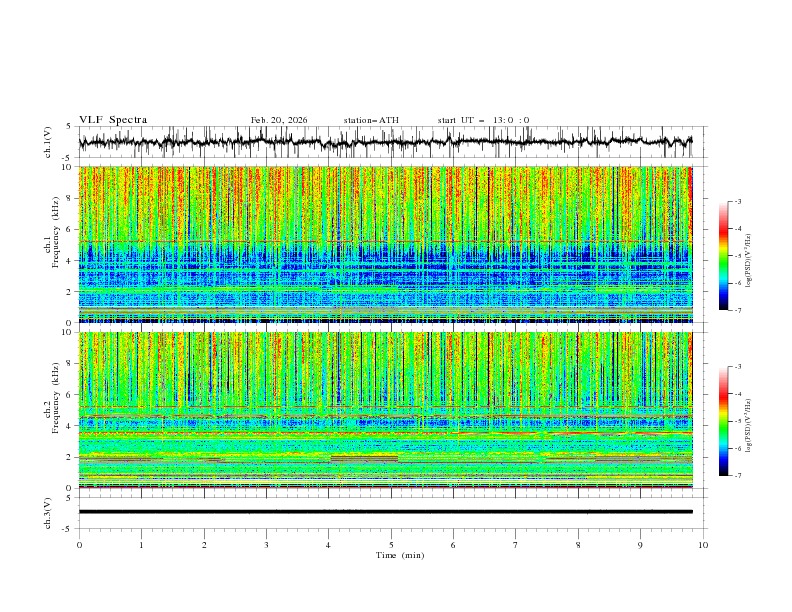792x612 pixels.
Task: Click time axis tick label "5"
Action: 391,545
